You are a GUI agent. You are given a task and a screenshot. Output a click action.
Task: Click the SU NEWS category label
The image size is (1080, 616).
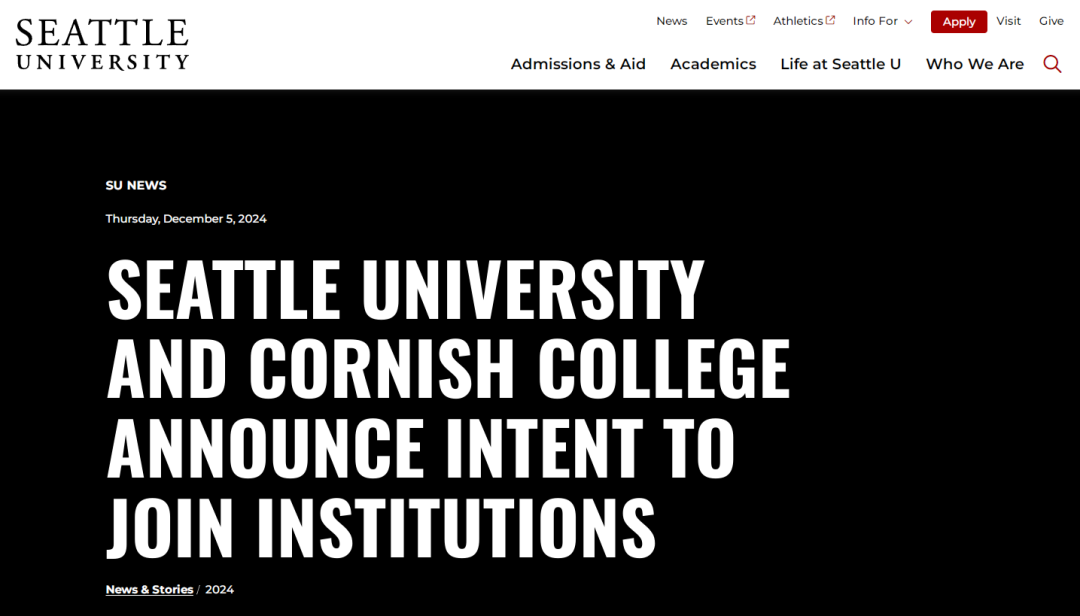pyautogui.click(x=136, y=185)
